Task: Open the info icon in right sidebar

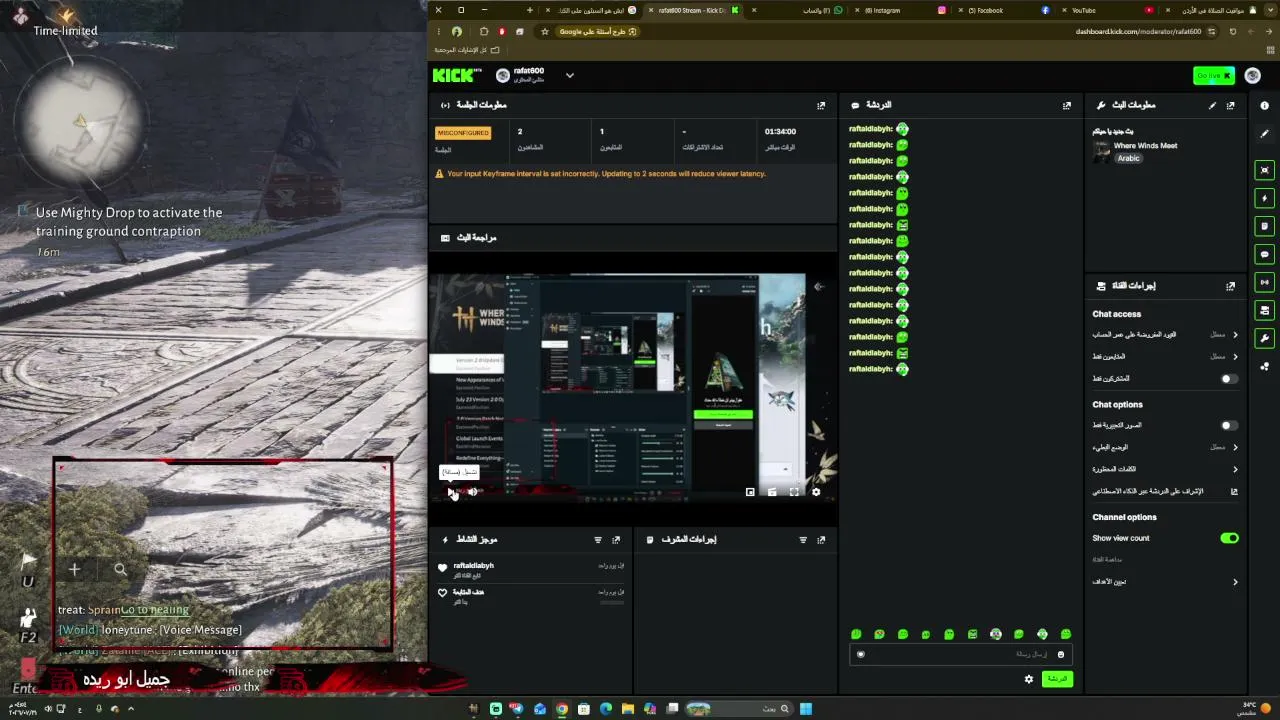Action: coord(1265,105)
